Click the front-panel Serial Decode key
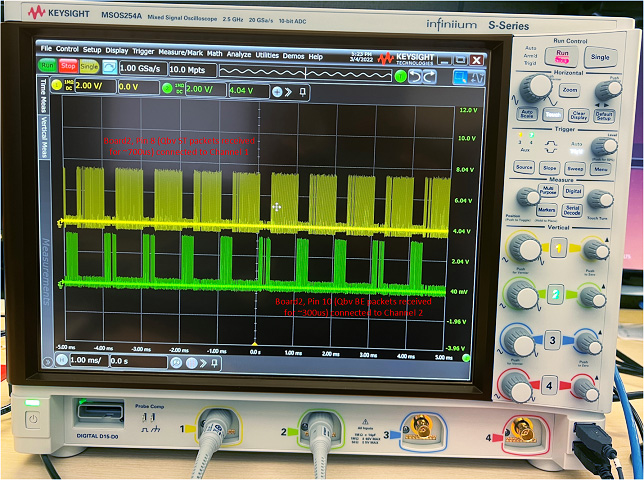Screen dimensions: 644x480 [572, 210]
